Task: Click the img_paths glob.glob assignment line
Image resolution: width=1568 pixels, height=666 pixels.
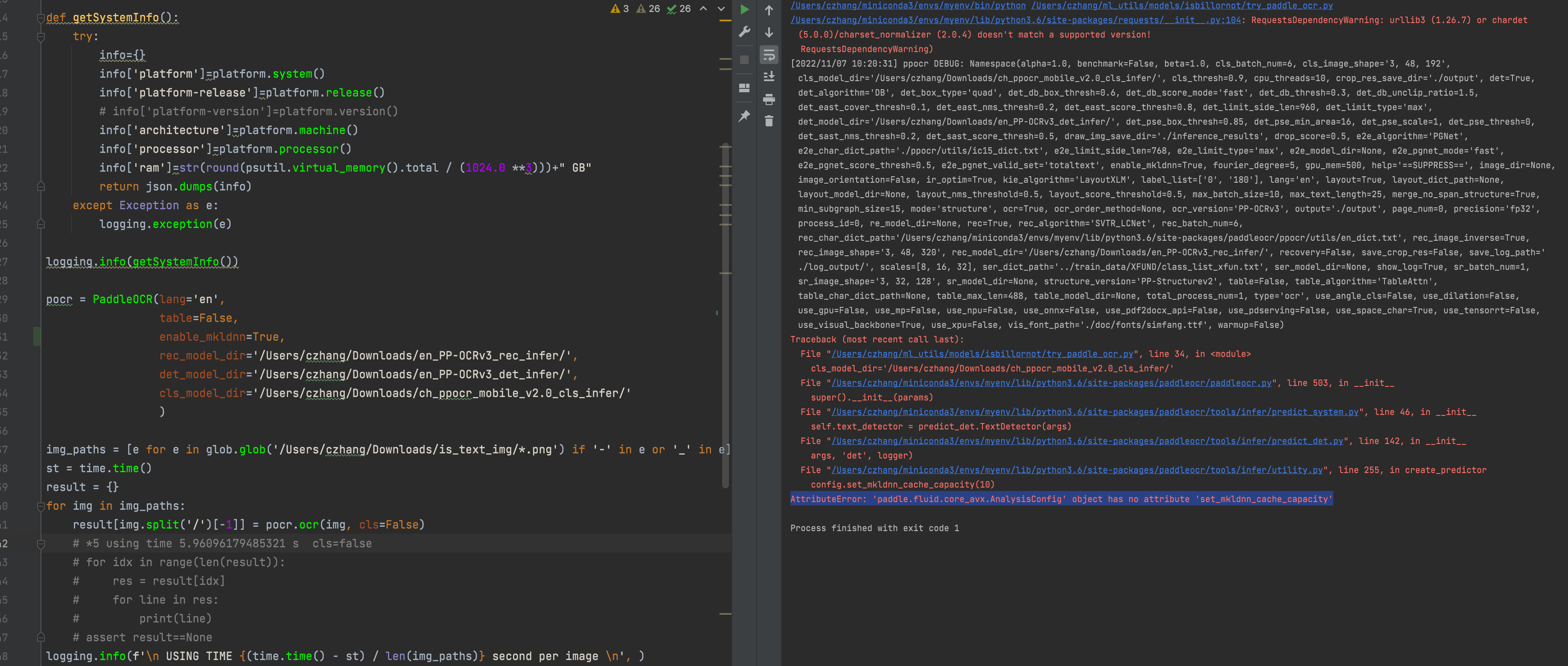Action: (388, 449)
